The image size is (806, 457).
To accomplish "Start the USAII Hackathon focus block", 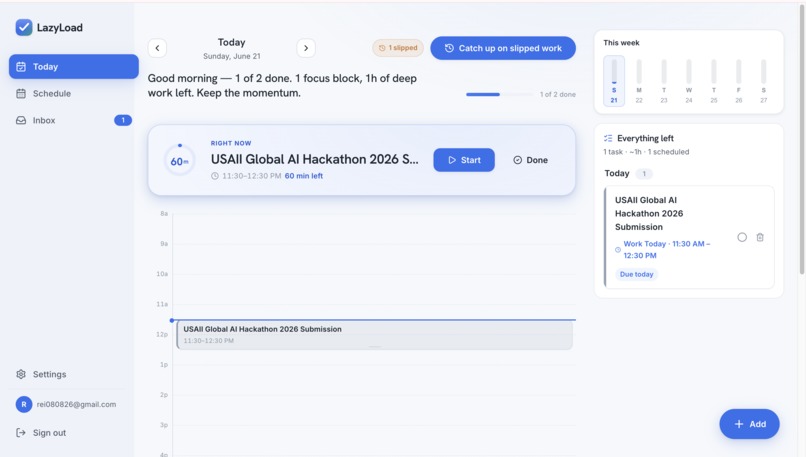I will (x=464, y=160).
